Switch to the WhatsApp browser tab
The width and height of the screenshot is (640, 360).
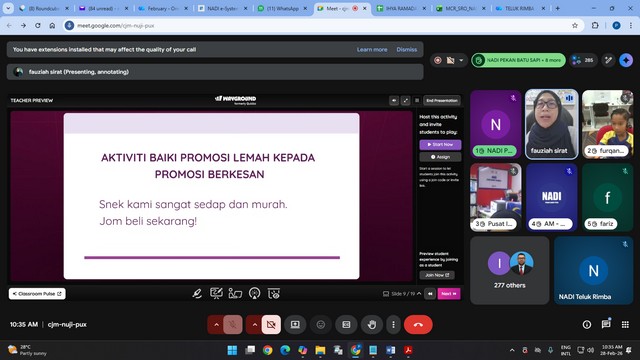pyautogui.click(x=282, y=8)
